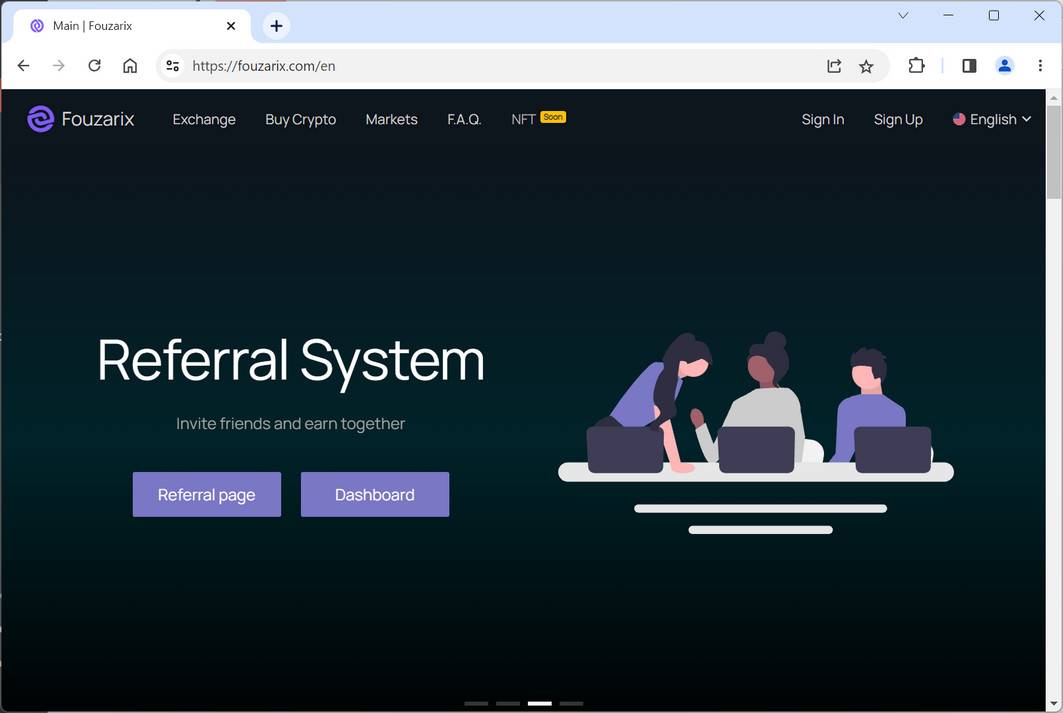This screenshot has width=1063, height=713.
Task: Select the fourth carousel indicator dot
Action: click(571, 703)
